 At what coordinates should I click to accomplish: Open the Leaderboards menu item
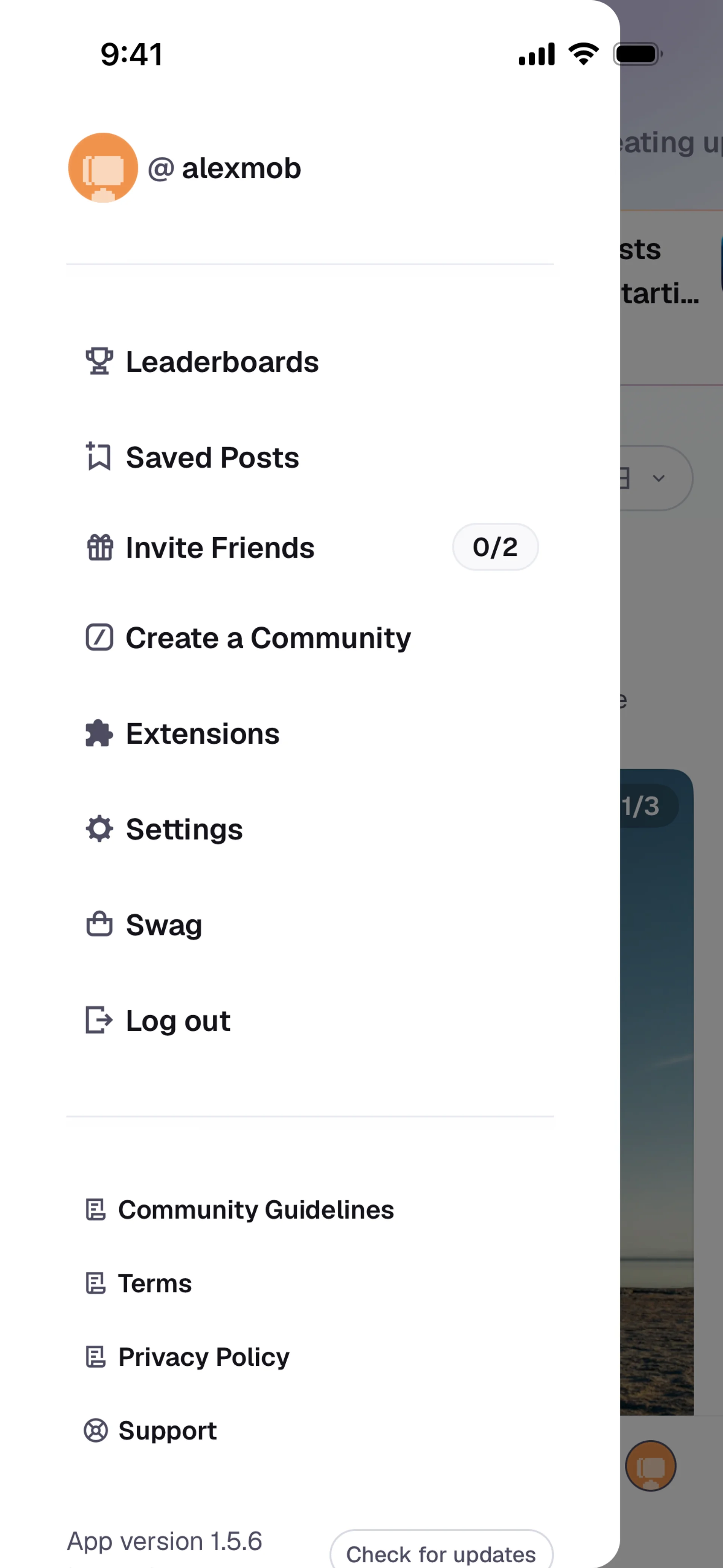coord(222,362)
